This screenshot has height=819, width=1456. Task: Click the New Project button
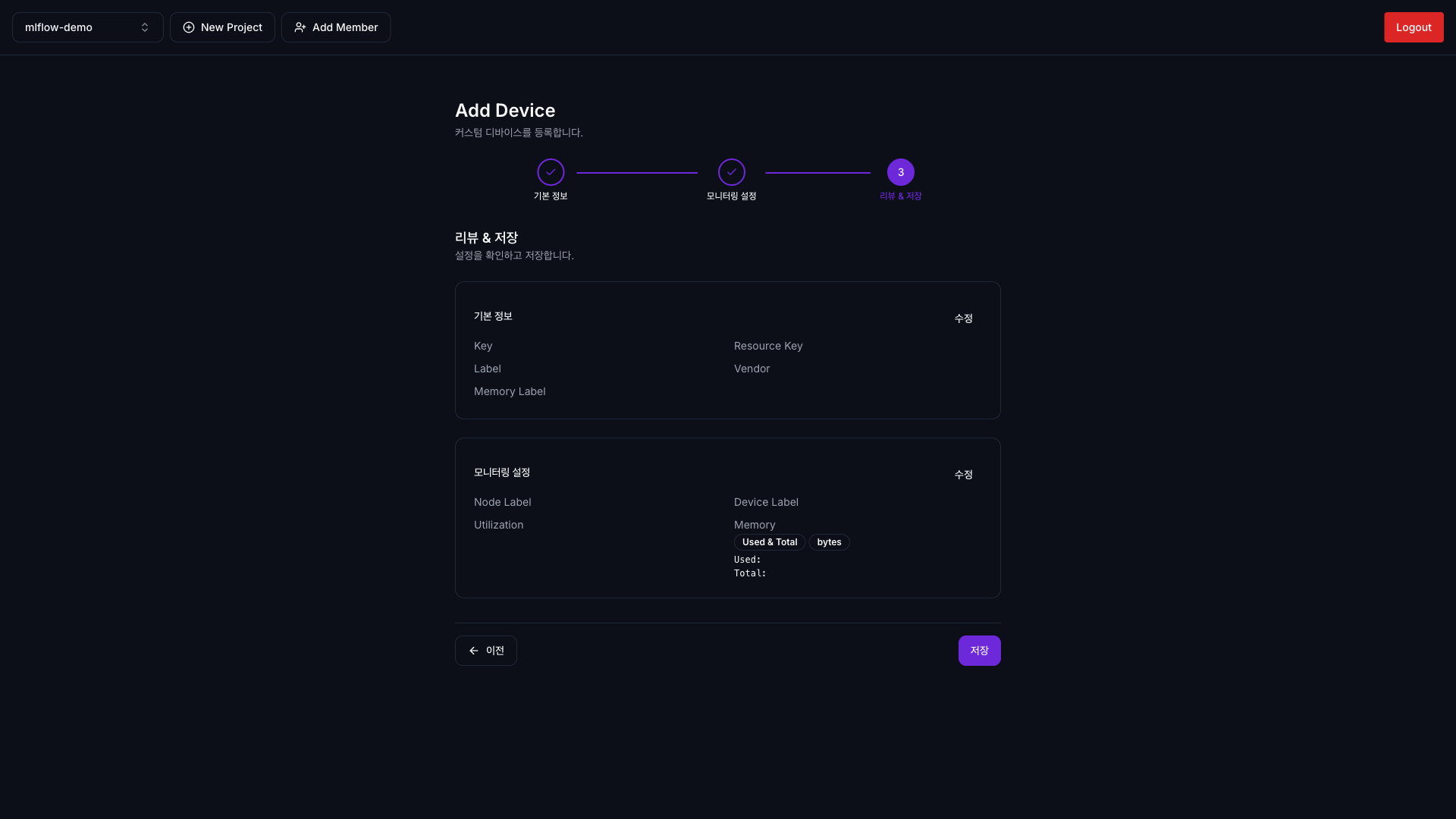pyautogui.click(x=222, y=27)
